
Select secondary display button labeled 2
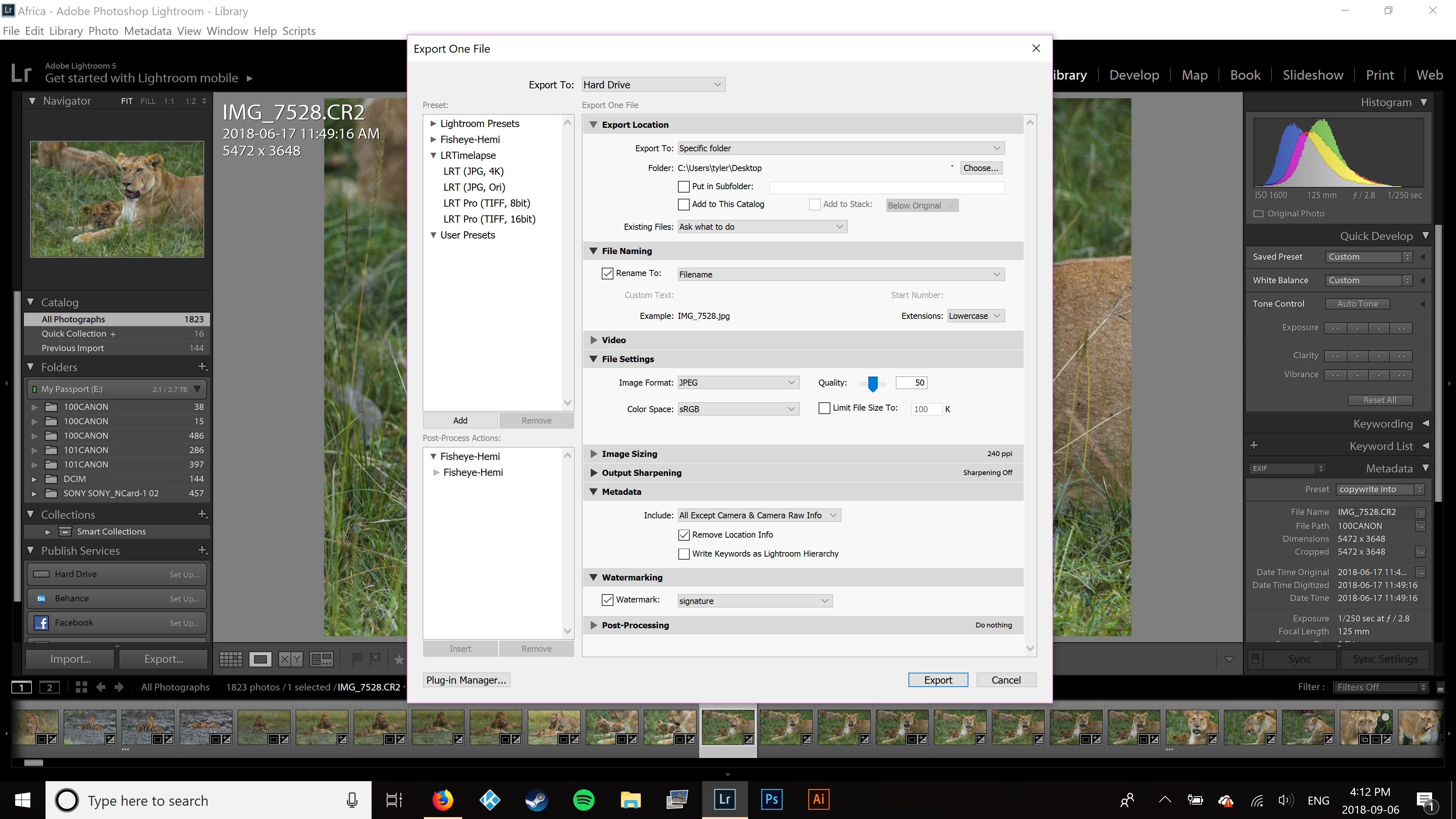(49, 687)
